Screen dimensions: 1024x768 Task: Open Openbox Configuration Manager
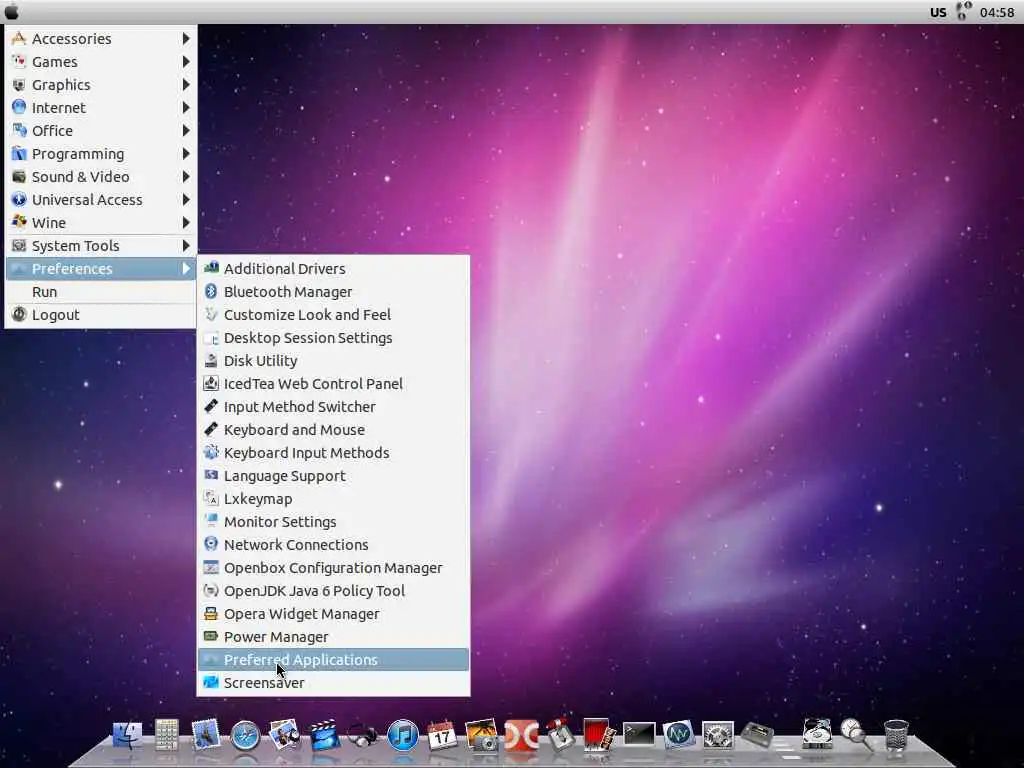pos(333,568)
